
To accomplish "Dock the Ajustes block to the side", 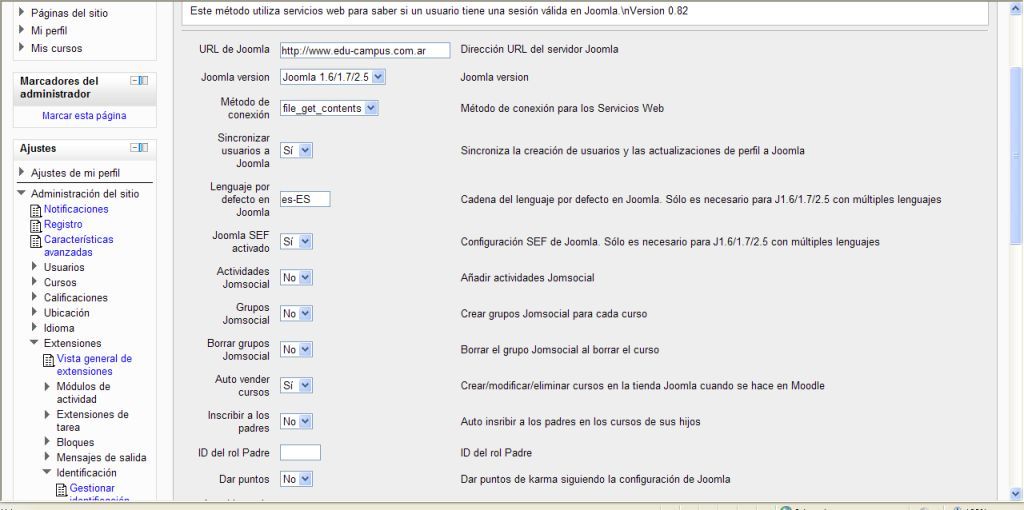I will pos(144,148).
